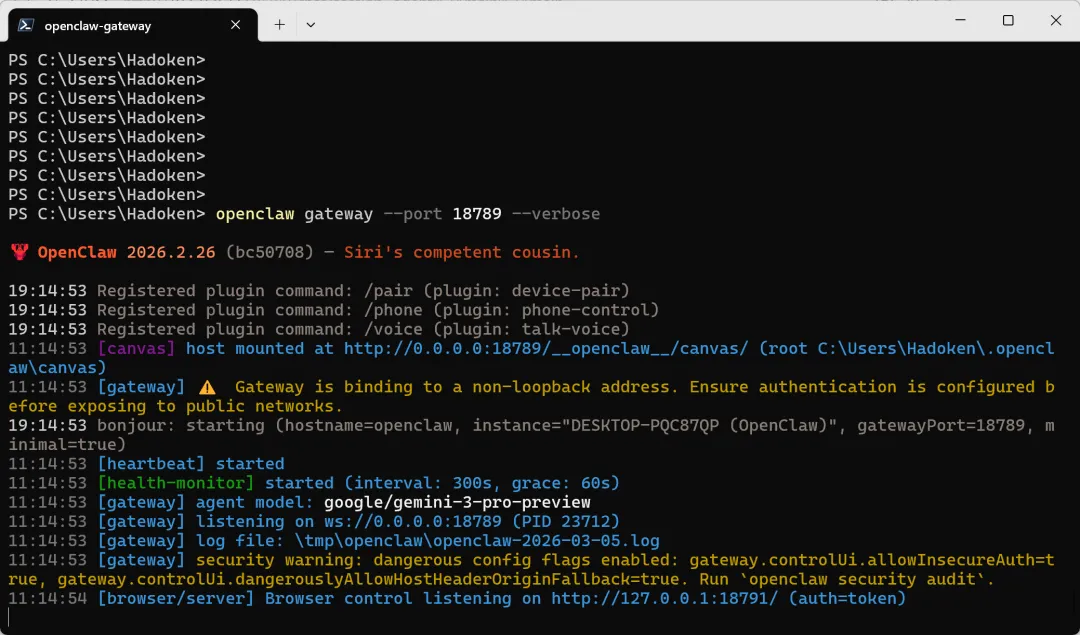
Task: Click the '[browser/server]' log tag
Action: pos(176,598)
